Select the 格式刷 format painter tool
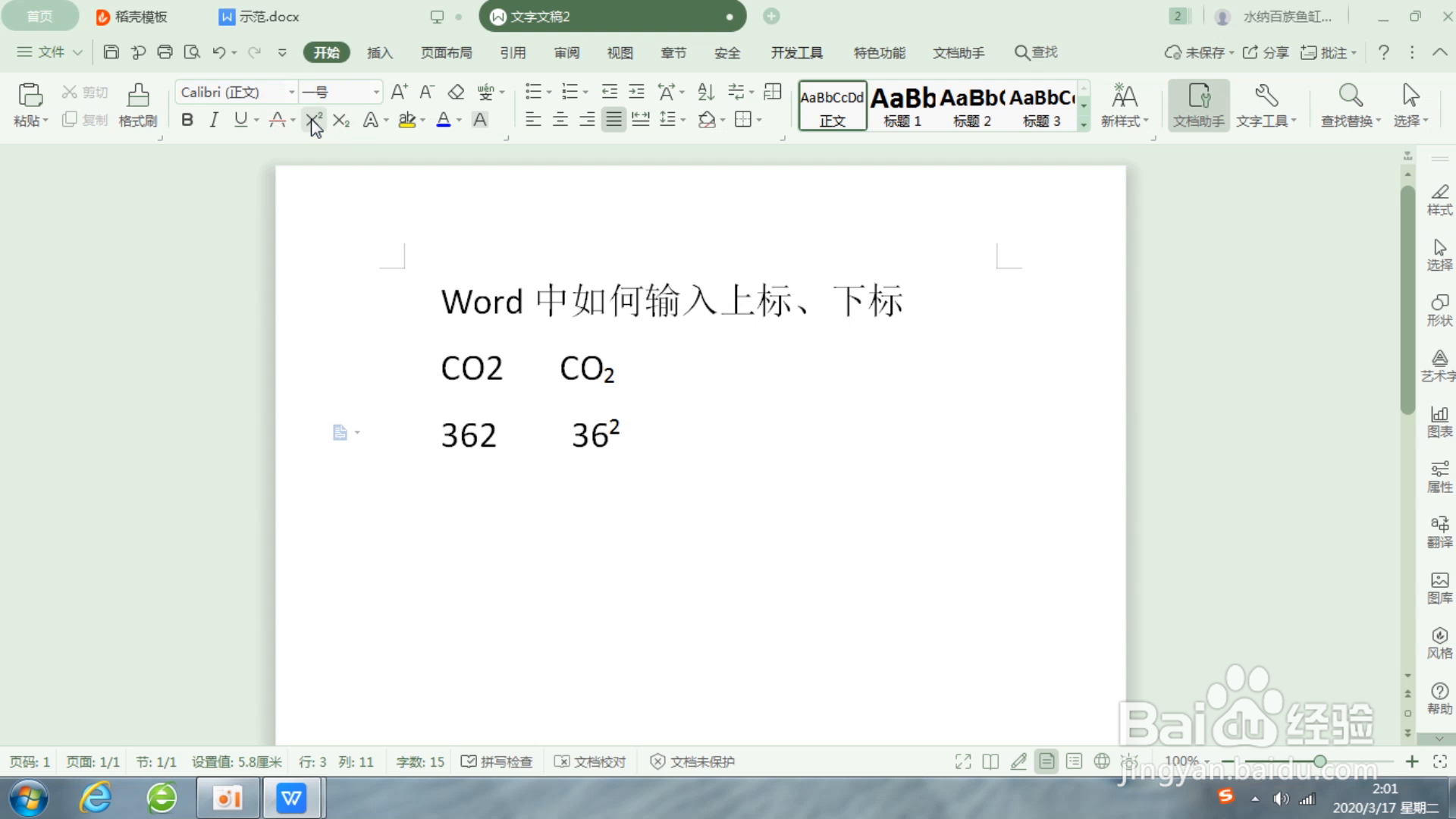 [137, 104]
